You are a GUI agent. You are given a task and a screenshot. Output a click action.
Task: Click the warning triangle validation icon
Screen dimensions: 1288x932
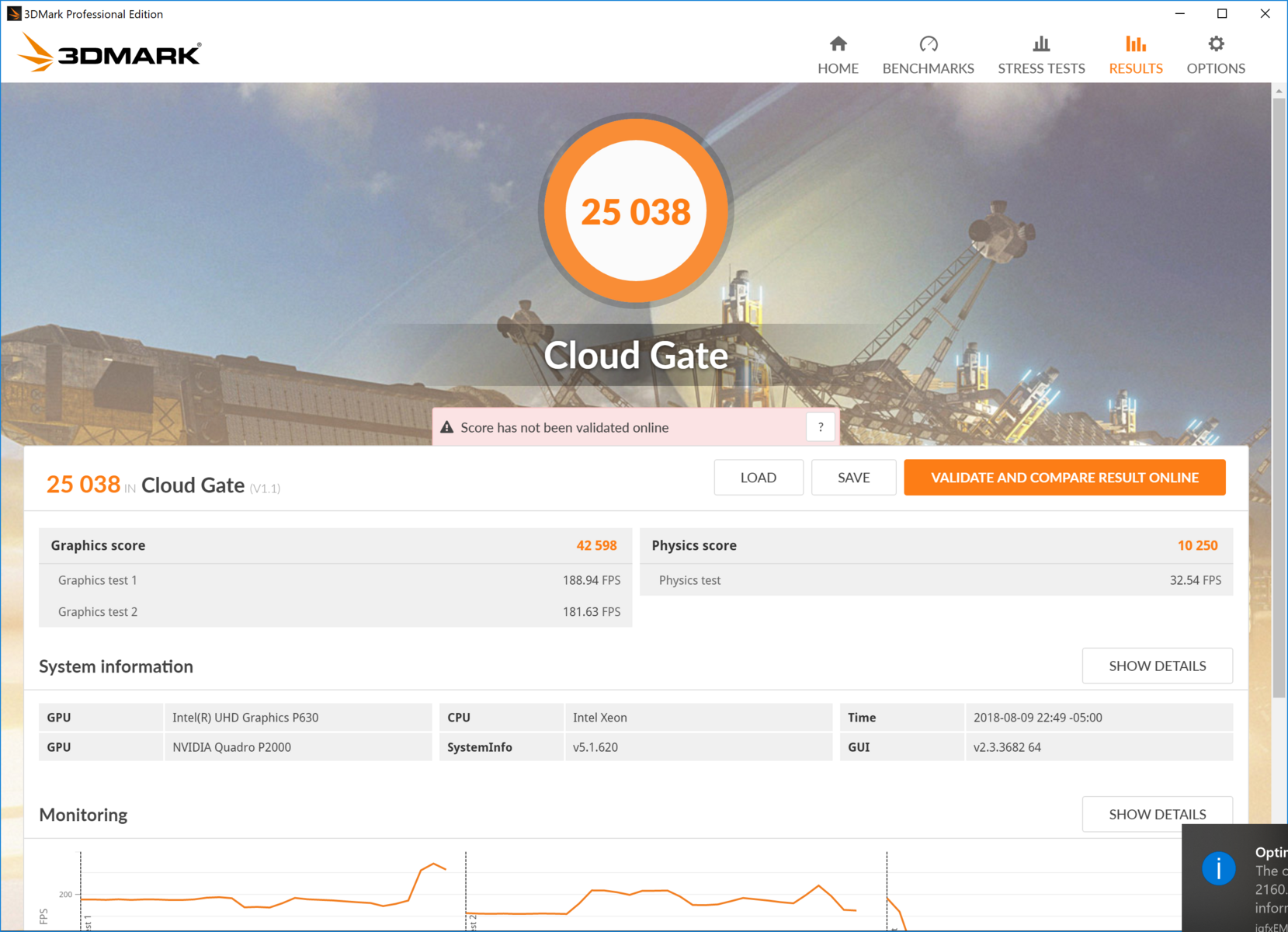tap(447, 428)
